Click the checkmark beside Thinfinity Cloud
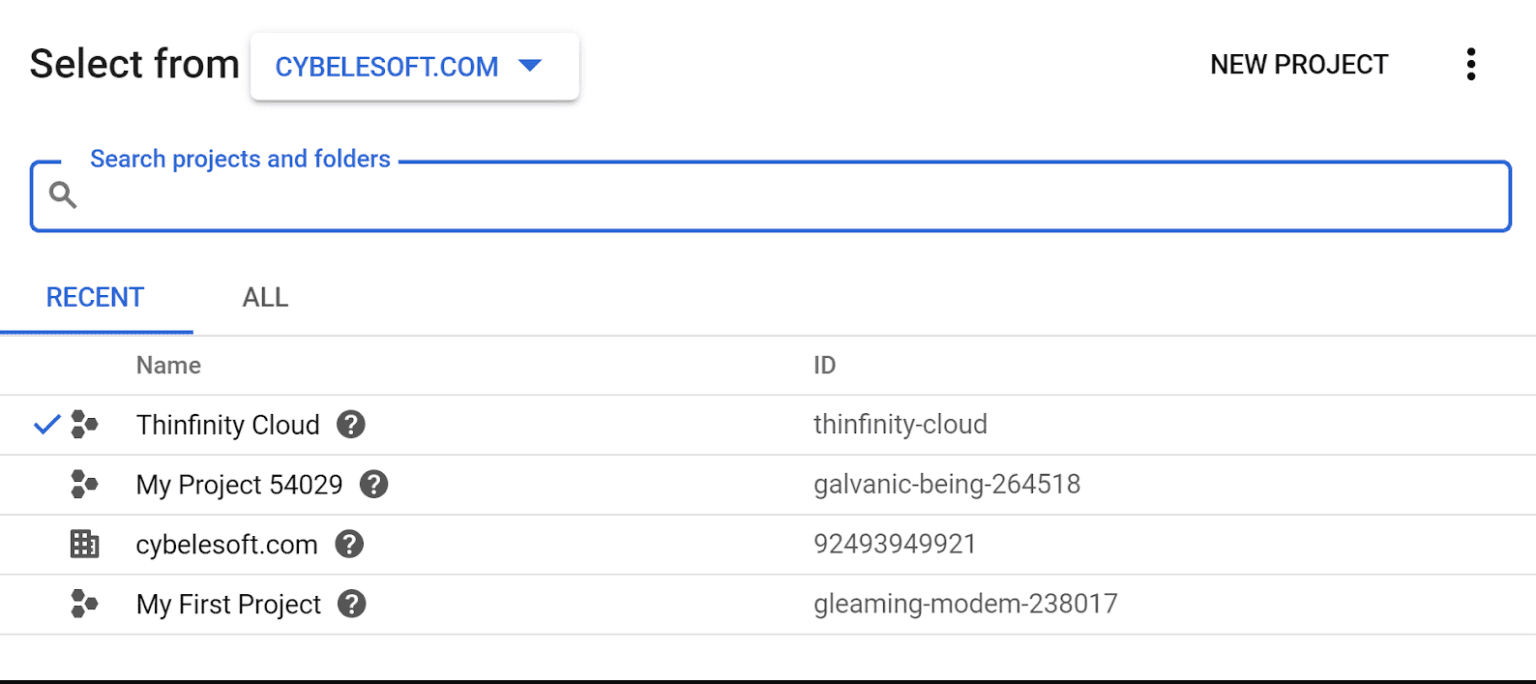Screen dimensions: 1536x684 (x=44, y=424)
